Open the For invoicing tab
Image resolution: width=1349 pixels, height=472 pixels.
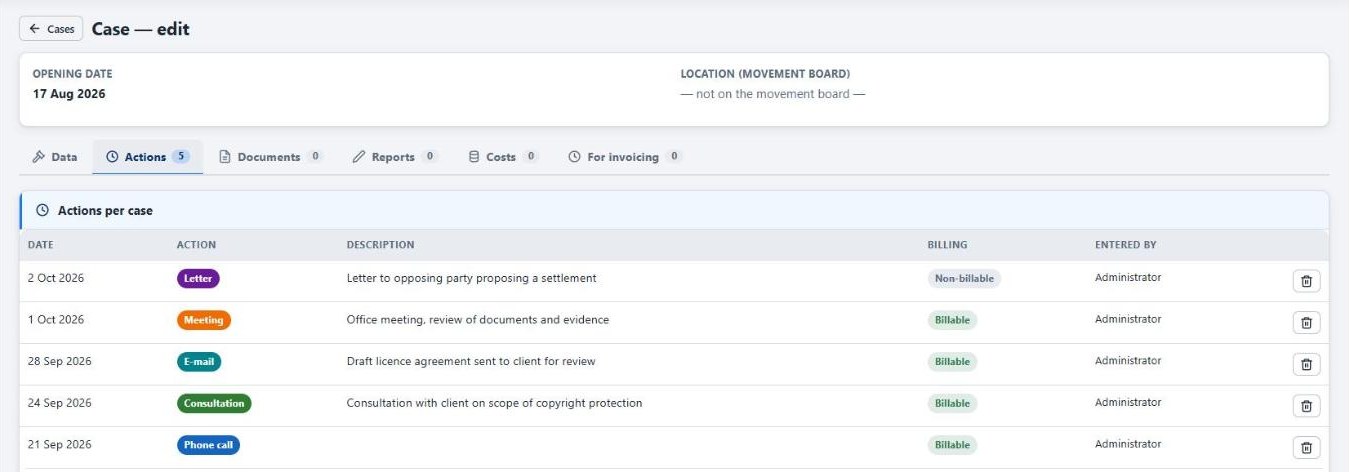pyautogui.click(x=625, y=157)
